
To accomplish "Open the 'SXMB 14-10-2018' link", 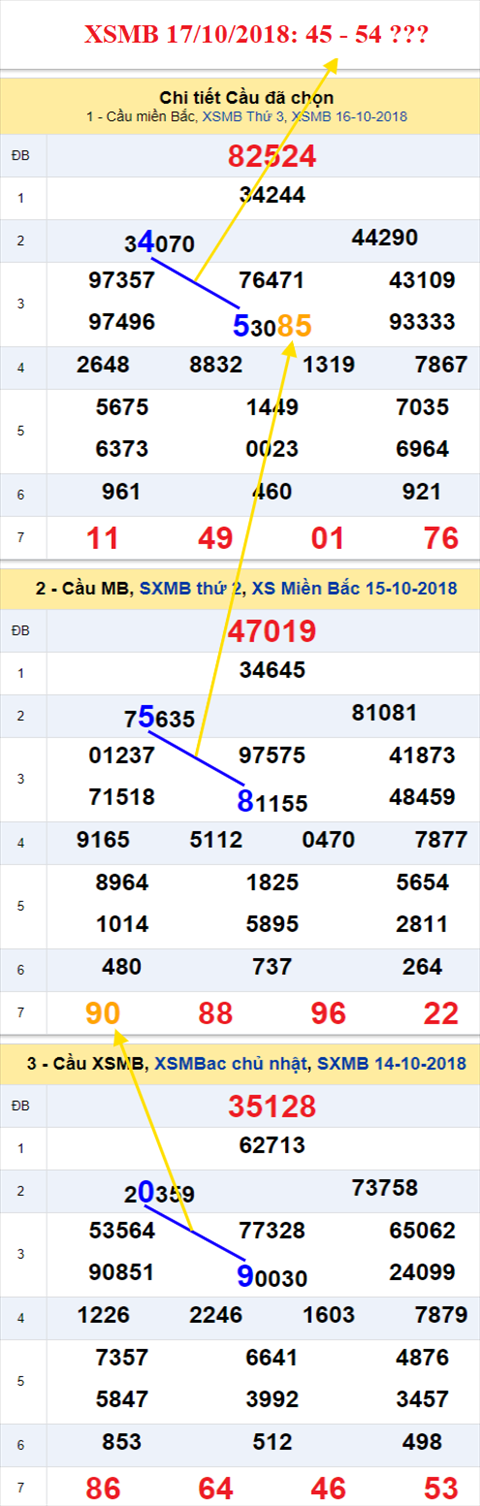I will (391, 1064).
